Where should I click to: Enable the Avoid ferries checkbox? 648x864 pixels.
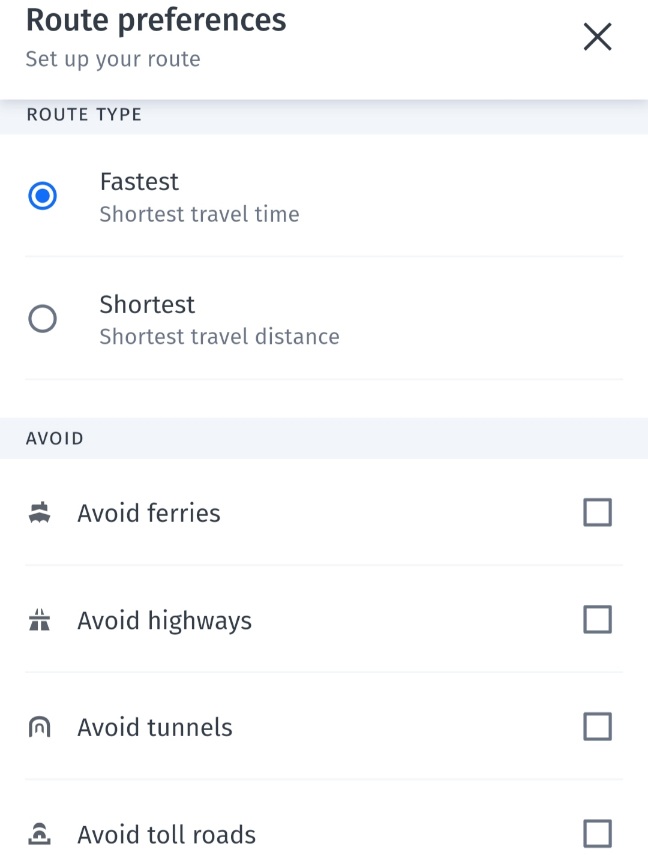coord(597,513)
